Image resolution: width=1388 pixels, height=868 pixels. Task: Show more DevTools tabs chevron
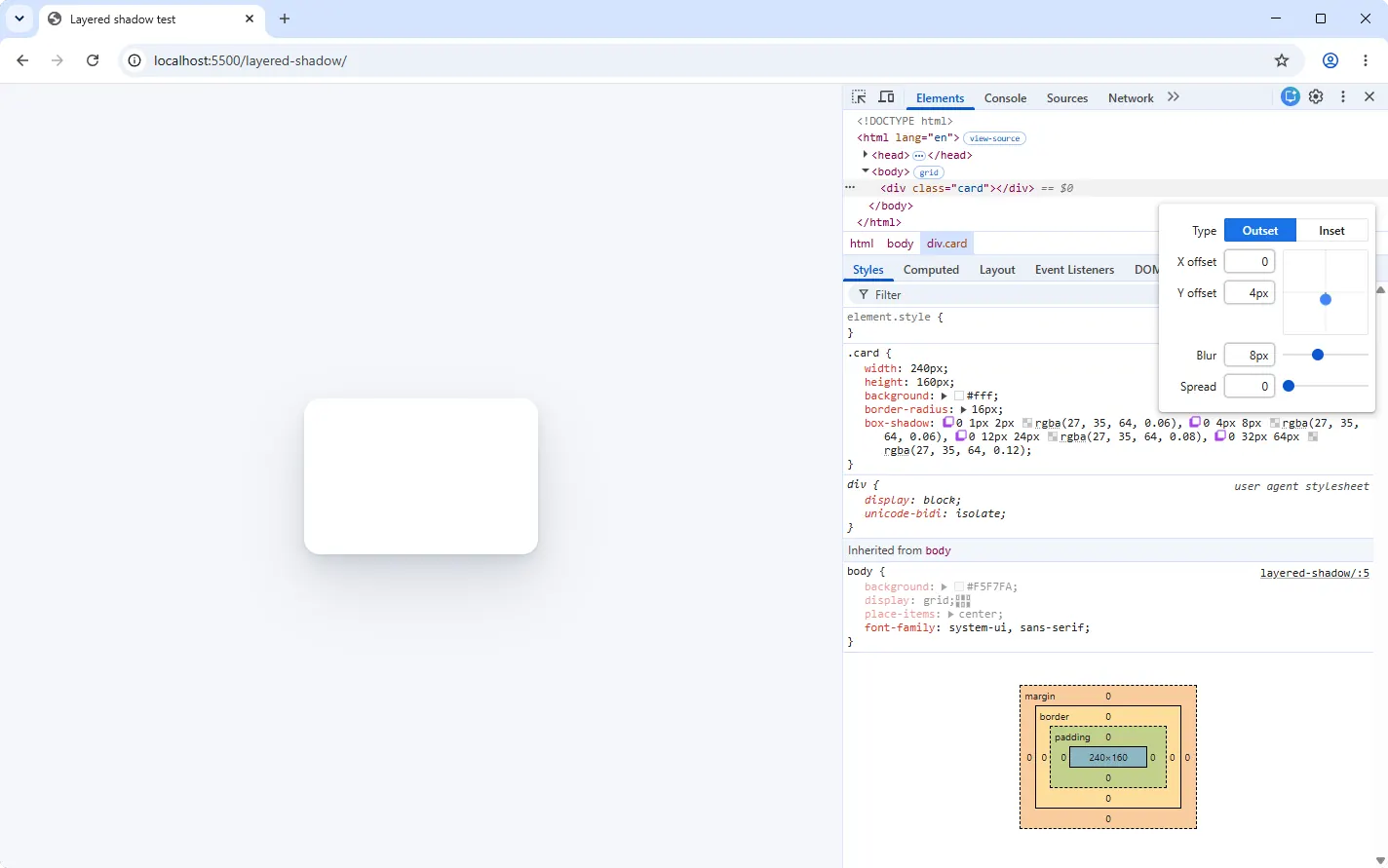(1174, 96)
